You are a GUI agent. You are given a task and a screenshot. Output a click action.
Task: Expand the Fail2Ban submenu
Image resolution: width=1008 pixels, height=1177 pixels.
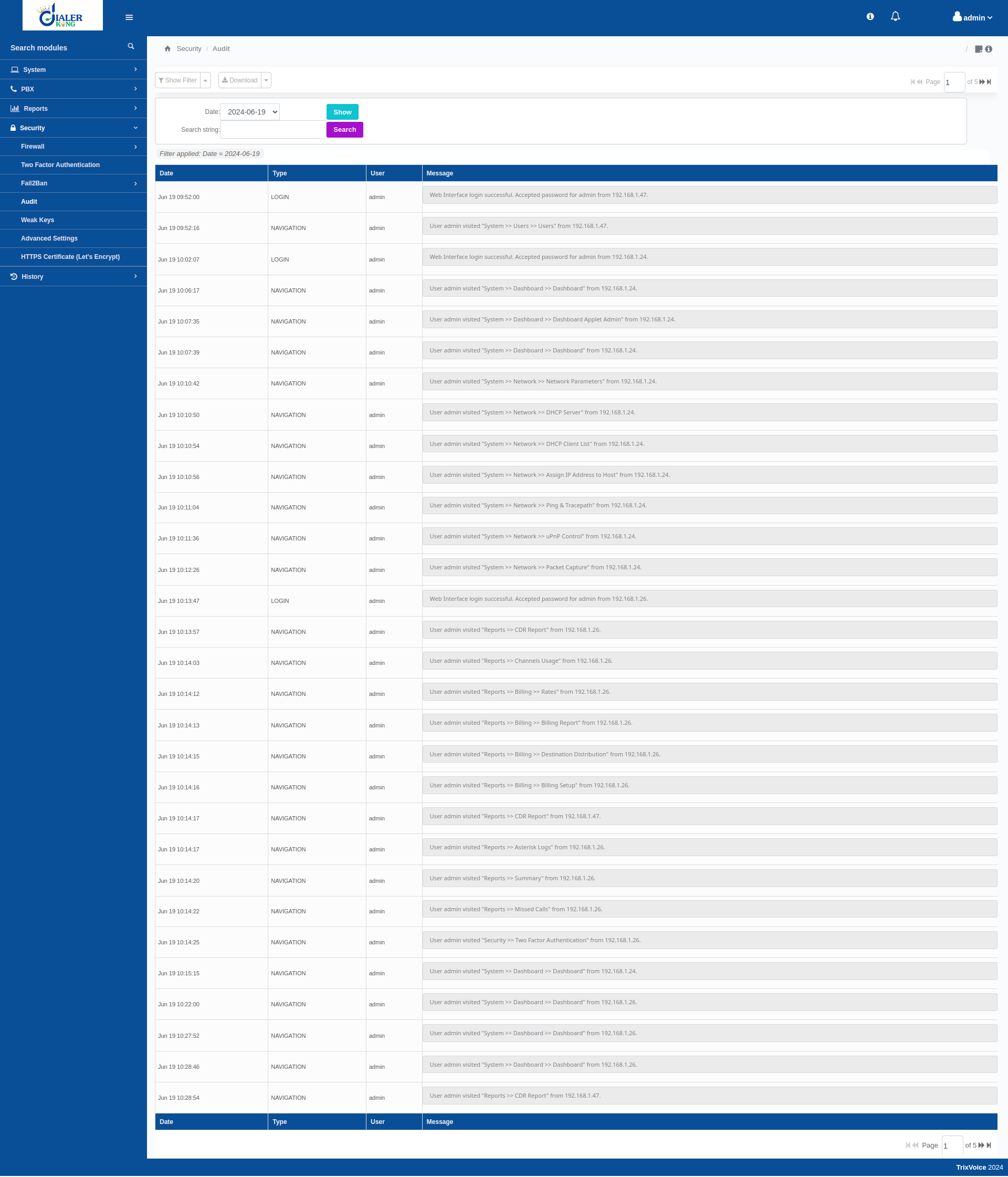coord(73,183)
